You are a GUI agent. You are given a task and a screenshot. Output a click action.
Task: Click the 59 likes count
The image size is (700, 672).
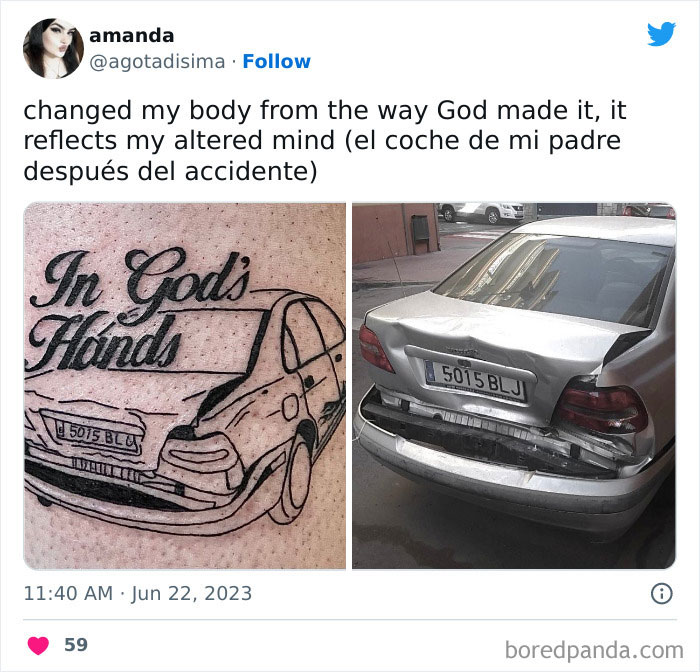pos(76,645)
